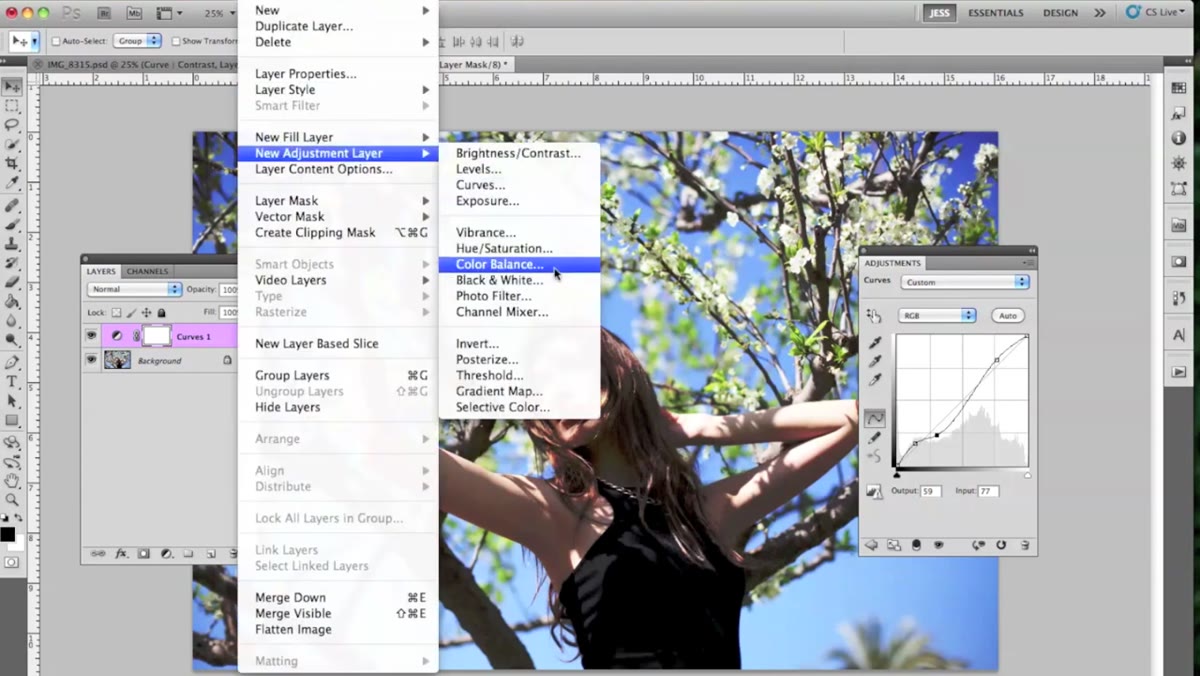This screenshot has width=1200, height=676.
Task: Toggle the clip-to-layer button in Adjustments panel
Action: (915, 545)
